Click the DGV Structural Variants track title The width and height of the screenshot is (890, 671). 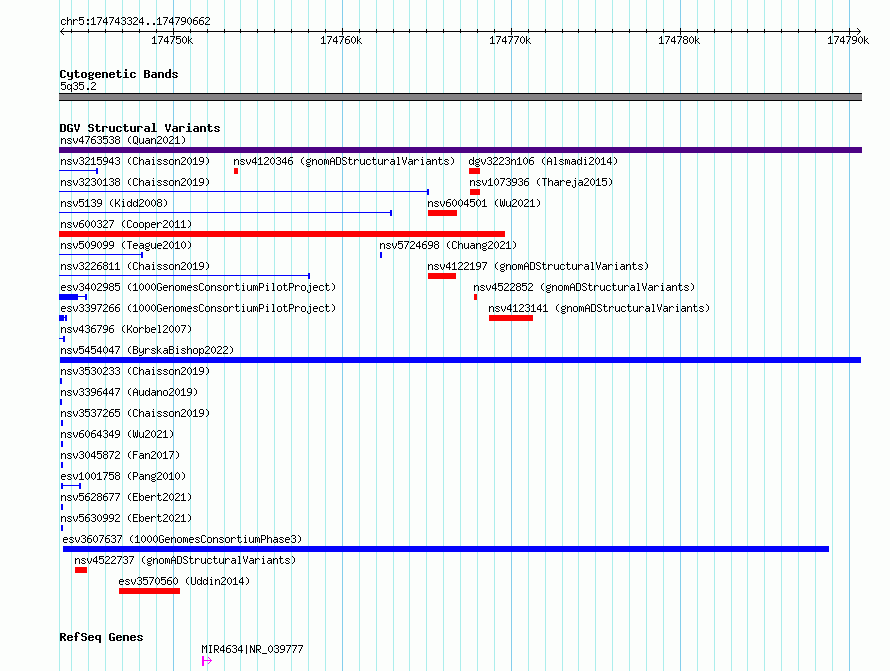click(140, 128)
